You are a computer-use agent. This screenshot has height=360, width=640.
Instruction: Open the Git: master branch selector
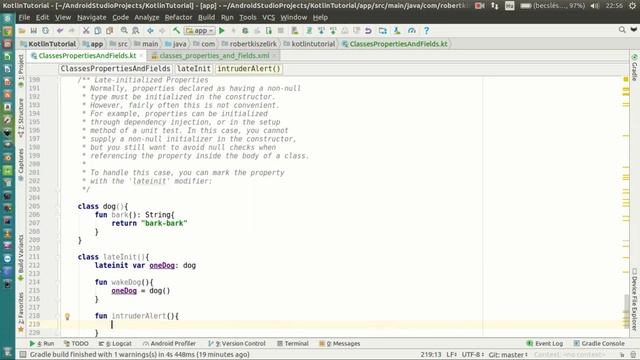pyautogui.click(x=508, y=355)
